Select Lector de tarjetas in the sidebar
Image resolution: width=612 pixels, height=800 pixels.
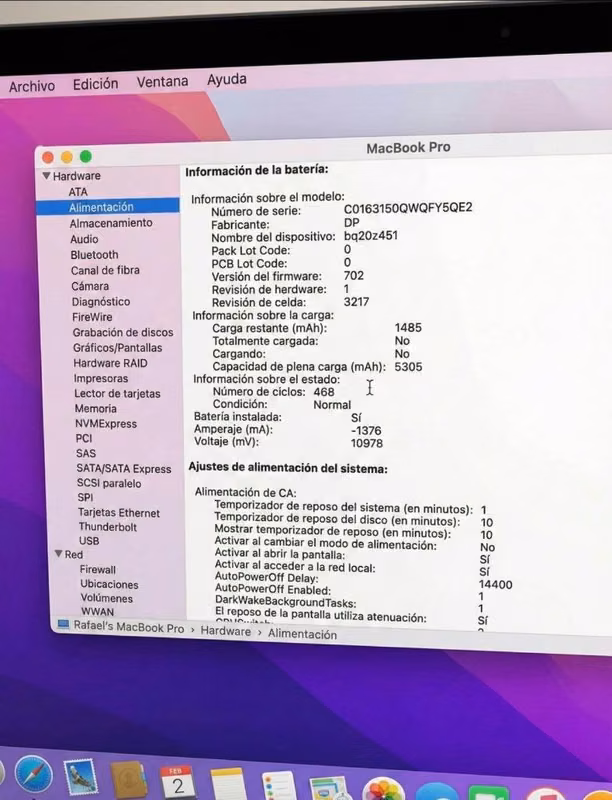coord(117,394)
